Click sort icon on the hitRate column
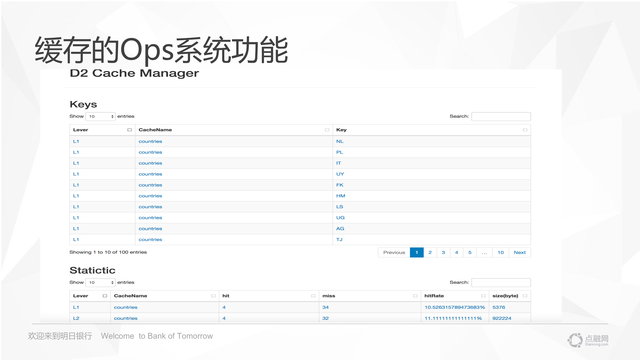 [x=483, y=296]
